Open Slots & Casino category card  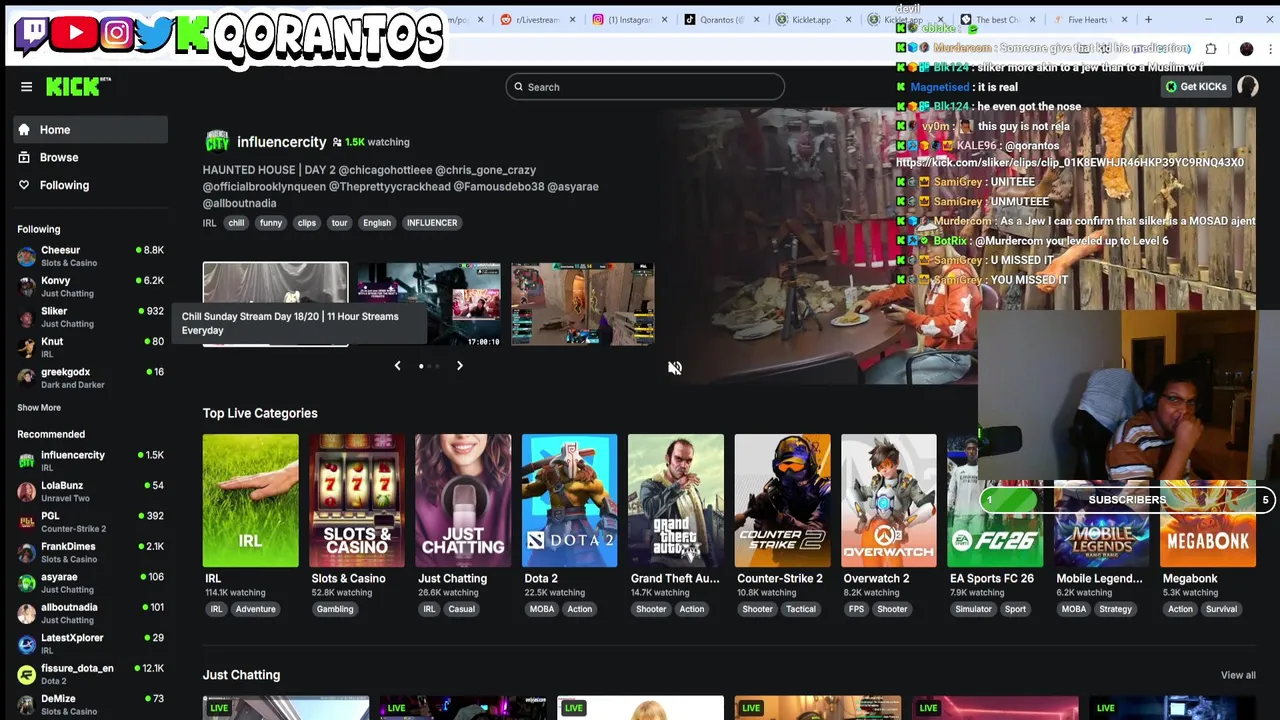[357, 500]
